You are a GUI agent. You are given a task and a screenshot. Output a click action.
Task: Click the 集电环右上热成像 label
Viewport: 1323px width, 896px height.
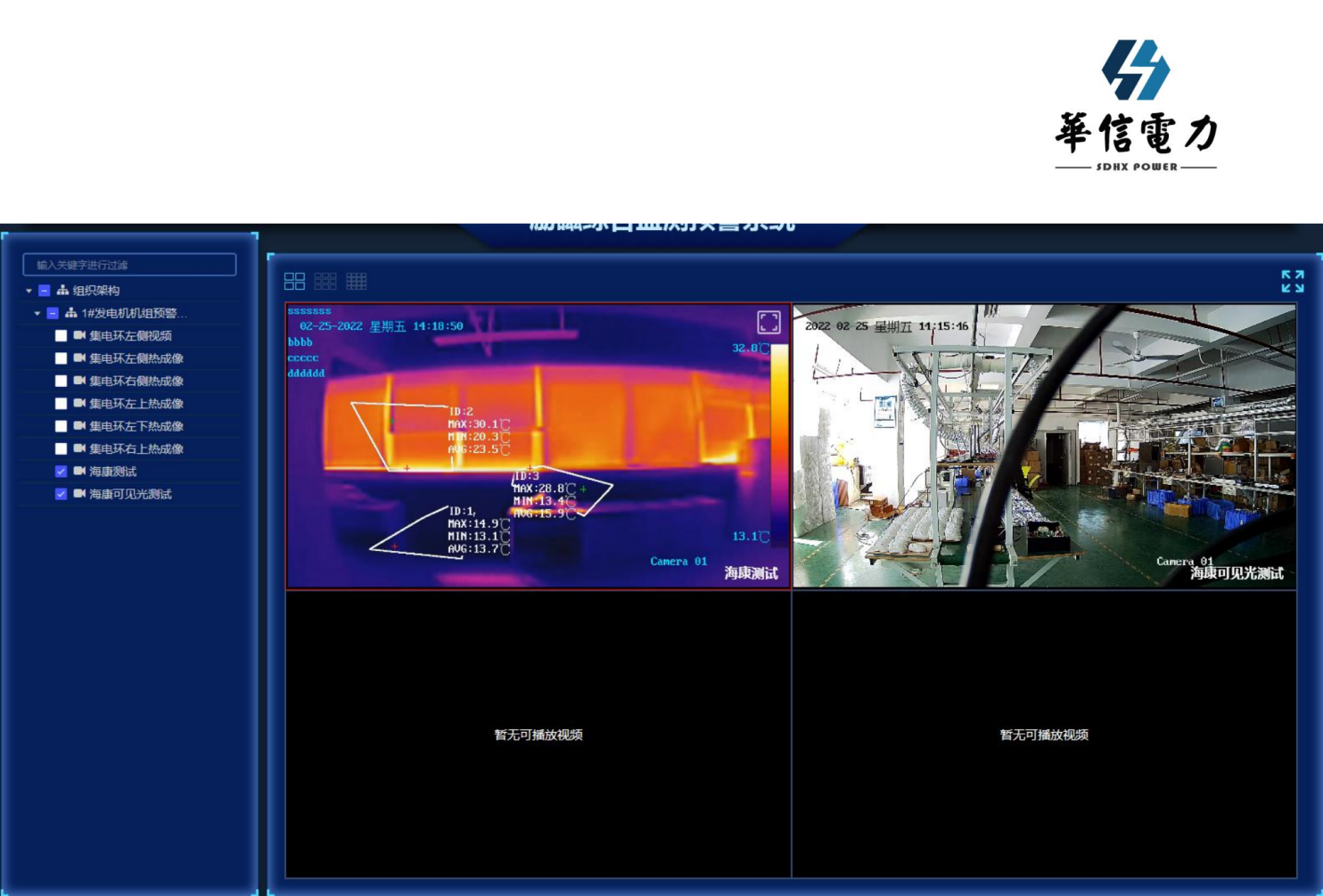[x=136, y=449]
